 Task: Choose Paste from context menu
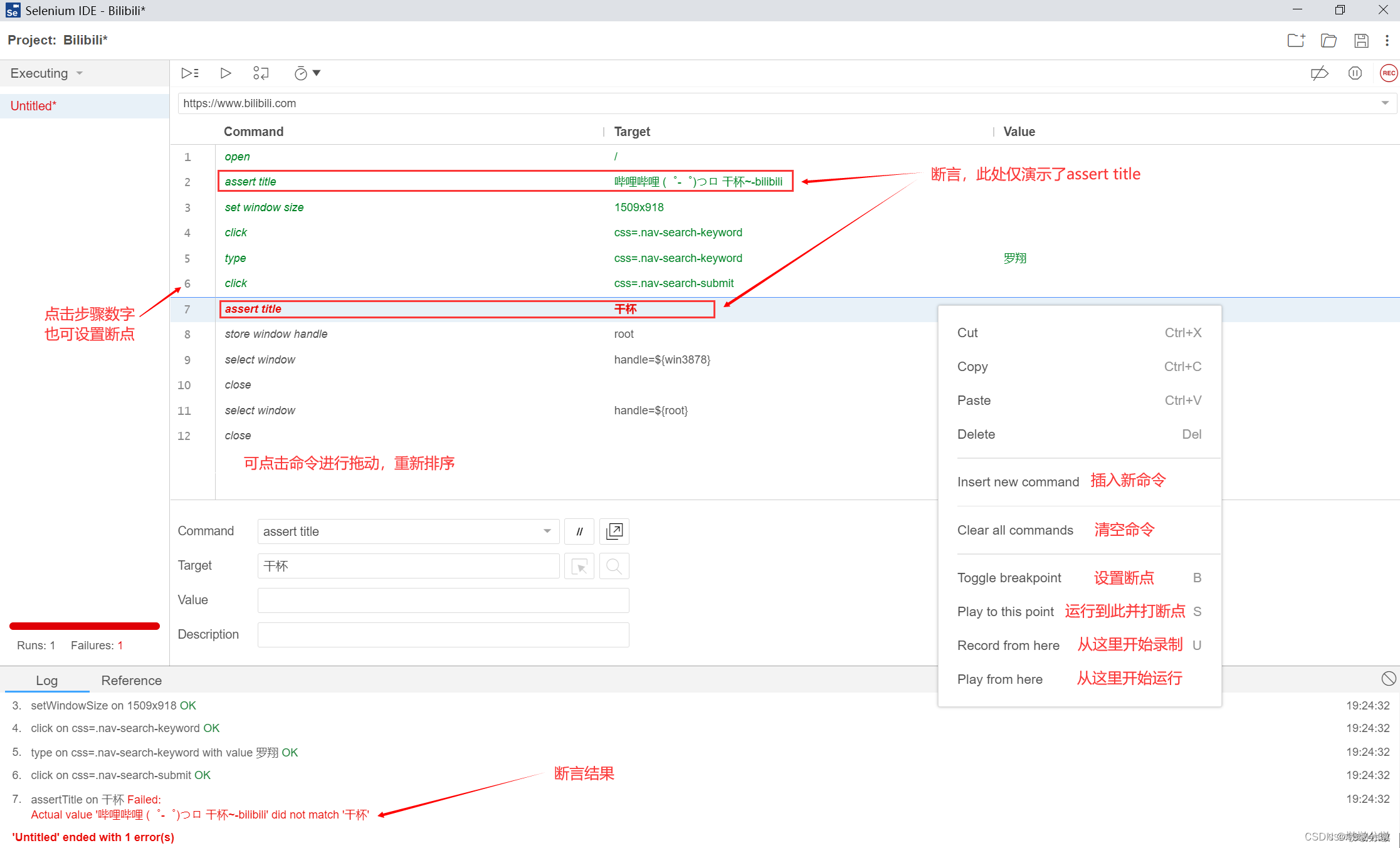(x=1080, y=400)
